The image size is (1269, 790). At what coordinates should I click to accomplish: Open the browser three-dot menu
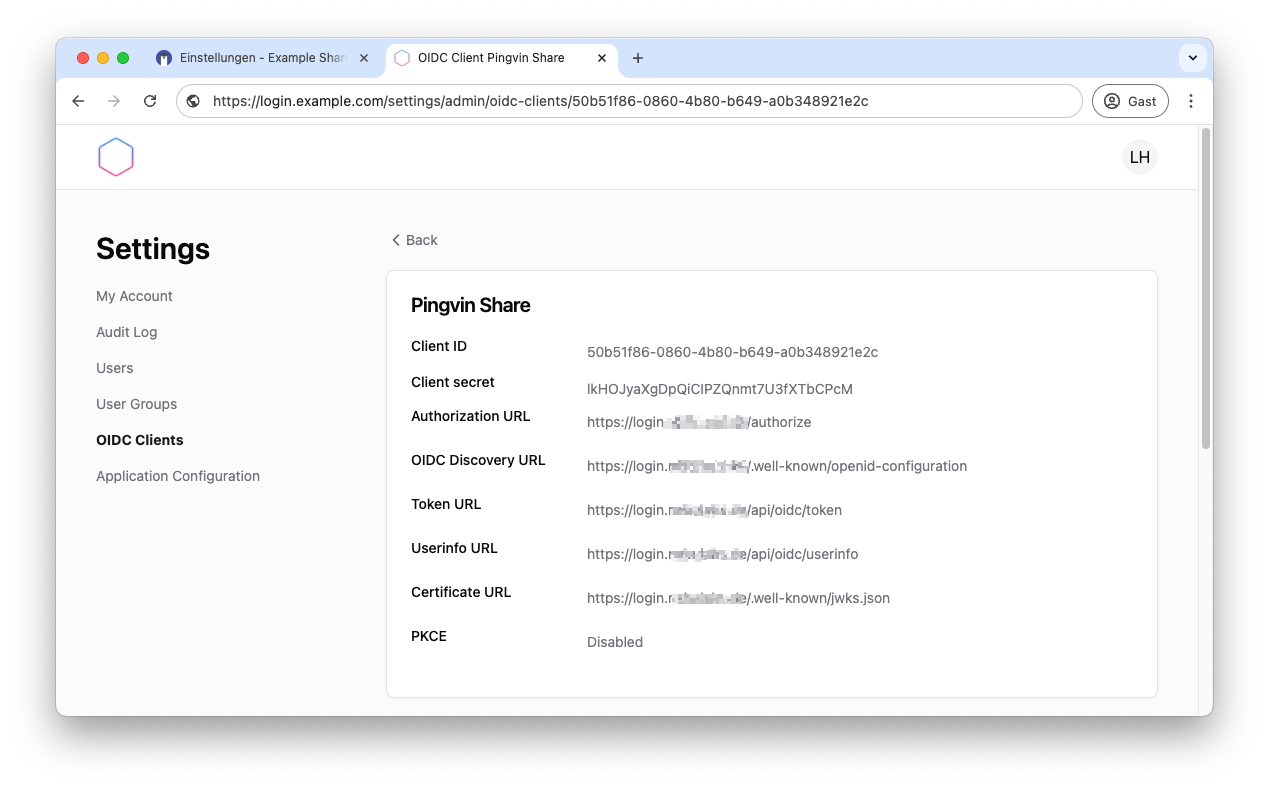pyautogui.click(x=1190, y=101)
